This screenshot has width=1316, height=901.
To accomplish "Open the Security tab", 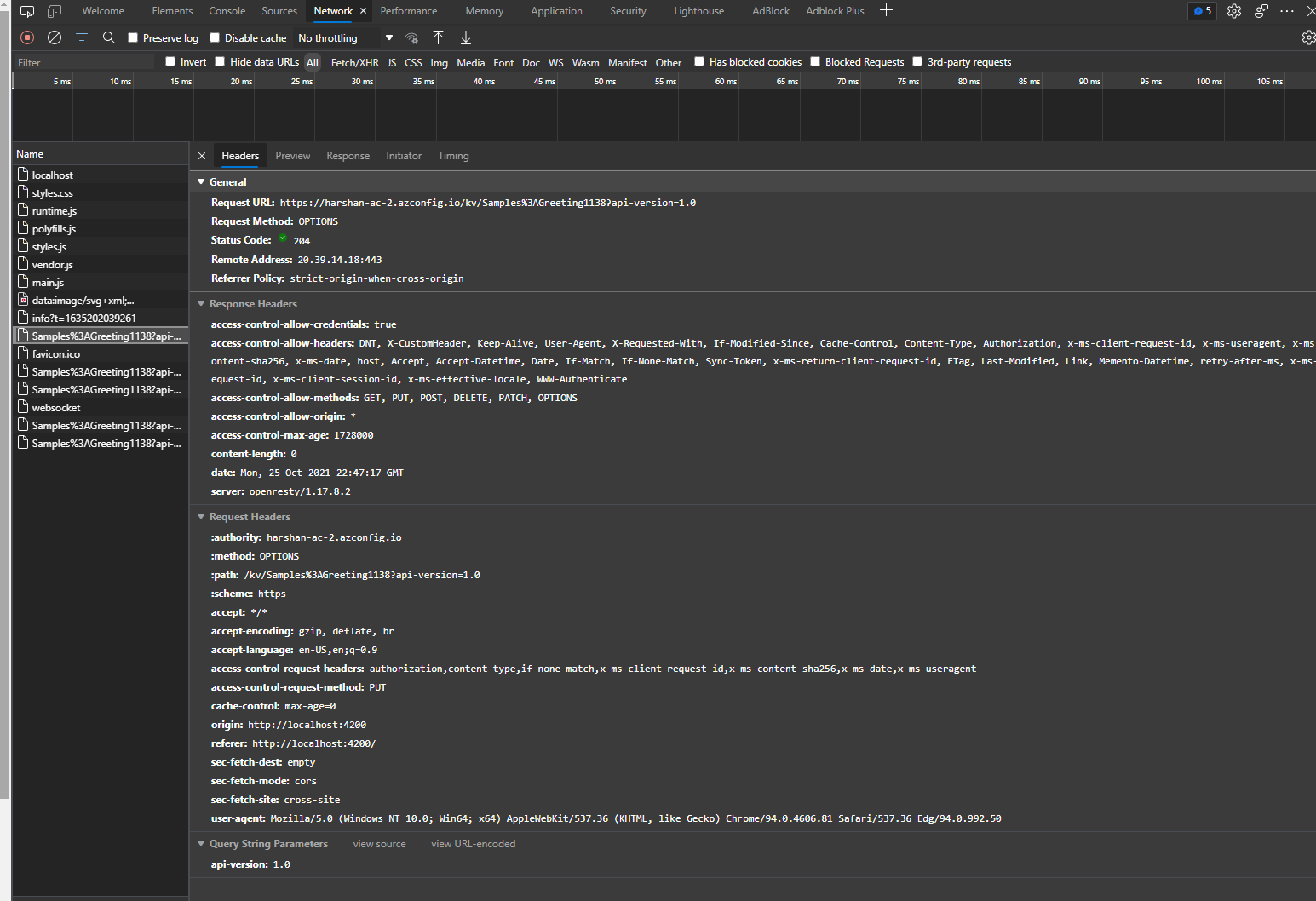I will pos(629,11).
